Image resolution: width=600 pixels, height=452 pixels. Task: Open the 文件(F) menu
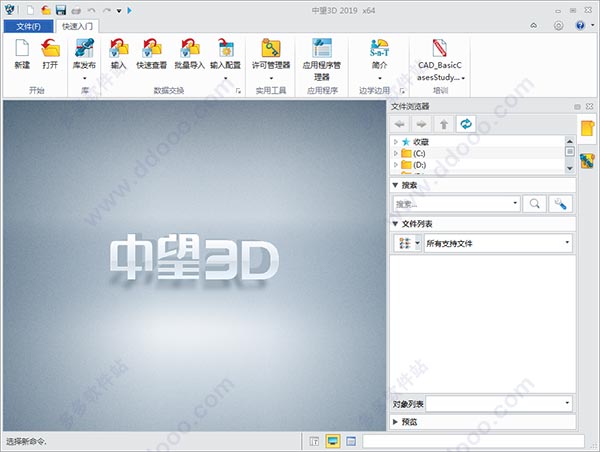pos(28,26)
